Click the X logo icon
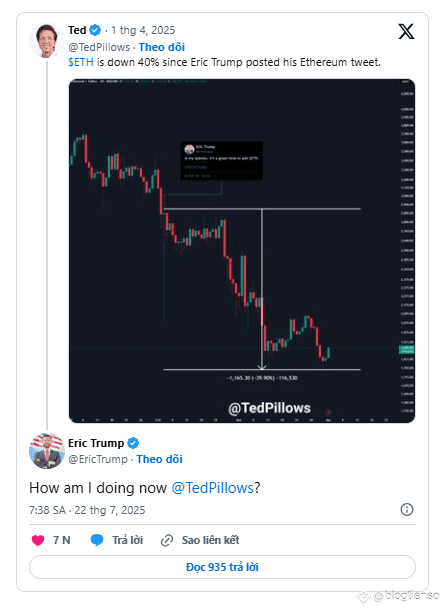Screen dimensions: 447x613 point(406,31)
